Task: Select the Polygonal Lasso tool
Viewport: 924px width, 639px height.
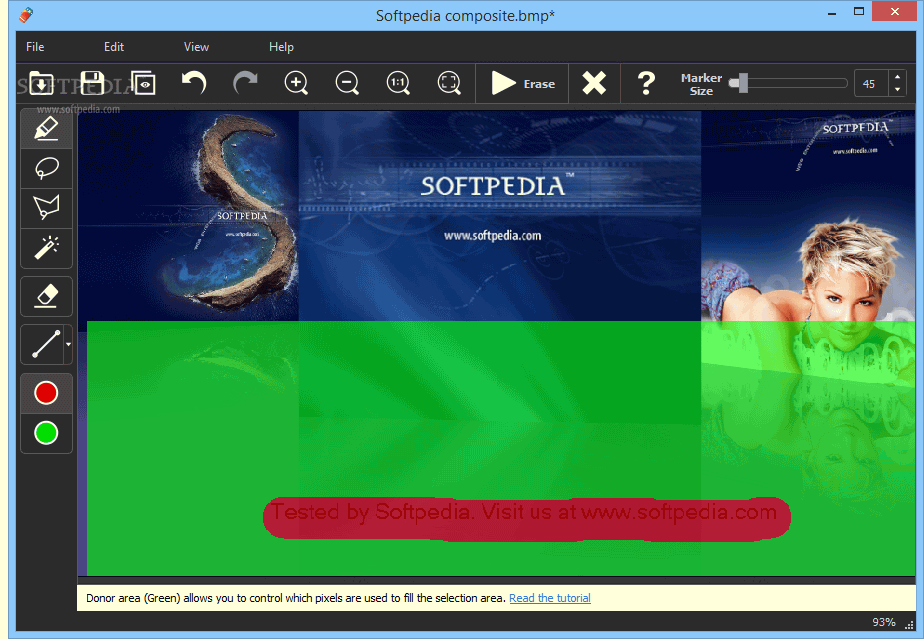Action: tap(47, 208)
